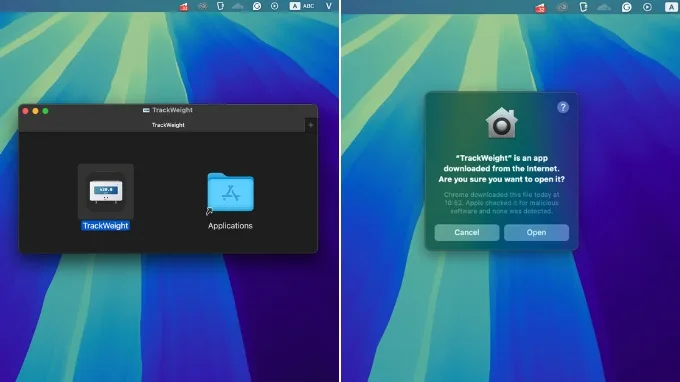The height and width of the screenshot is (382, 680).
Task: Click the Applications folder name label
Action: (230, 225)
